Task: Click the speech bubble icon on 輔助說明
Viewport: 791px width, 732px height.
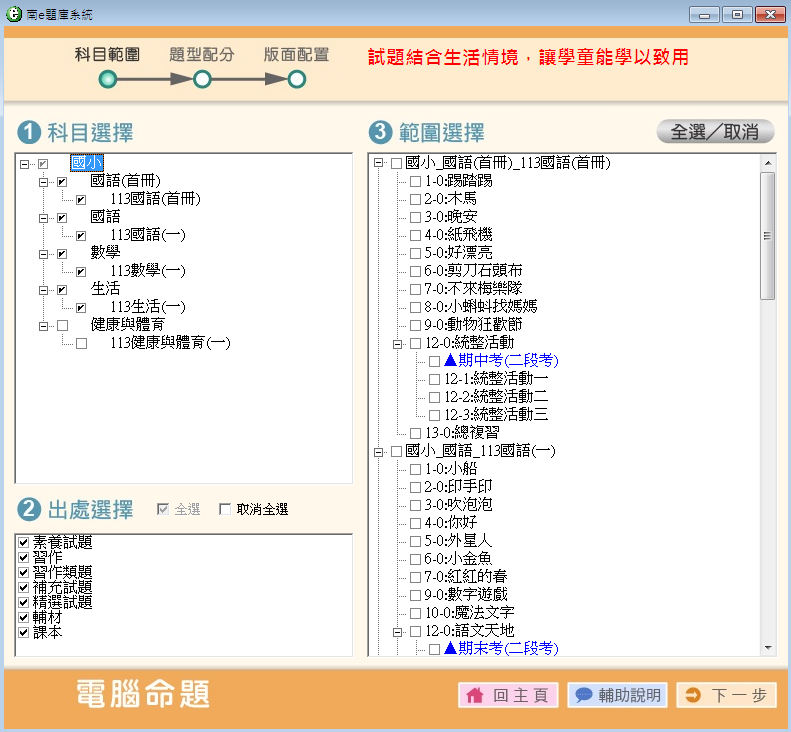Action: pos(584,695)
